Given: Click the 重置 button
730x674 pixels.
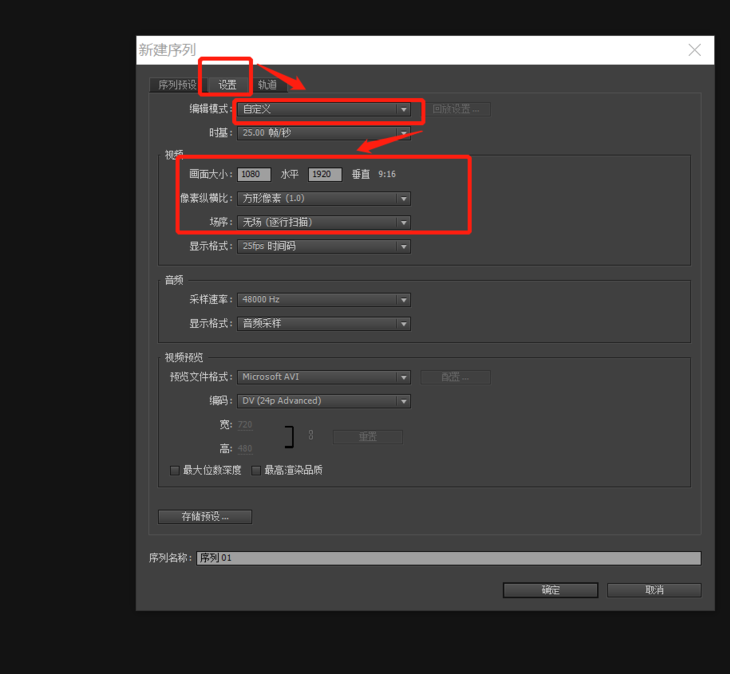Looking at the screenshot, I should [x=368, y=437].
